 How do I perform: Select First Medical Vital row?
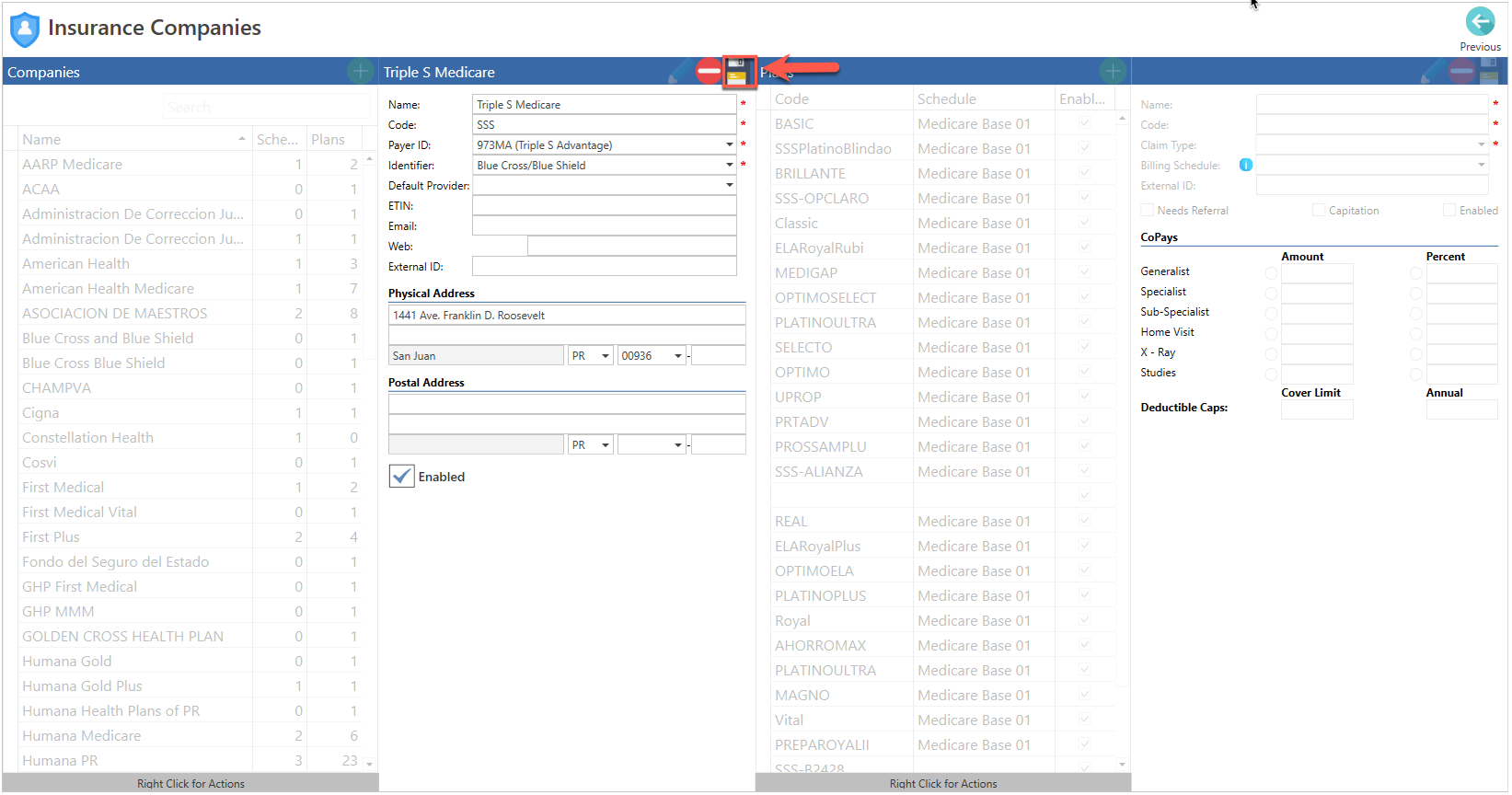pos(190,512)
